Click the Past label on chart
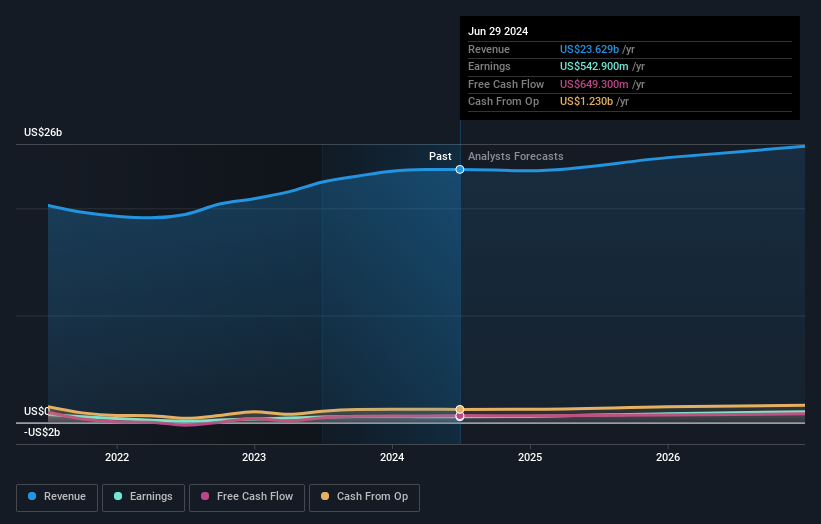The width and height of the screenshot is (821, 524). (440, 156)
